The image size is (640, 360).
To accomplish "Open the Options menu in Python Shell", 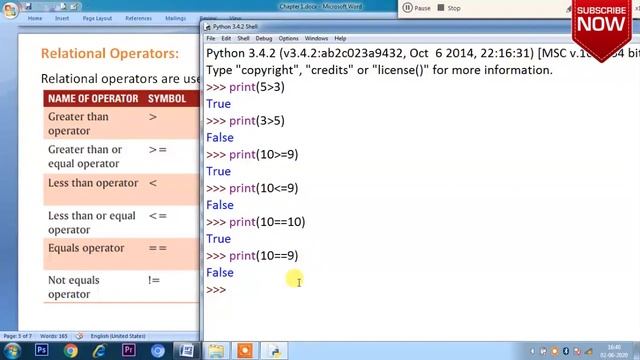I will point(289,38).
